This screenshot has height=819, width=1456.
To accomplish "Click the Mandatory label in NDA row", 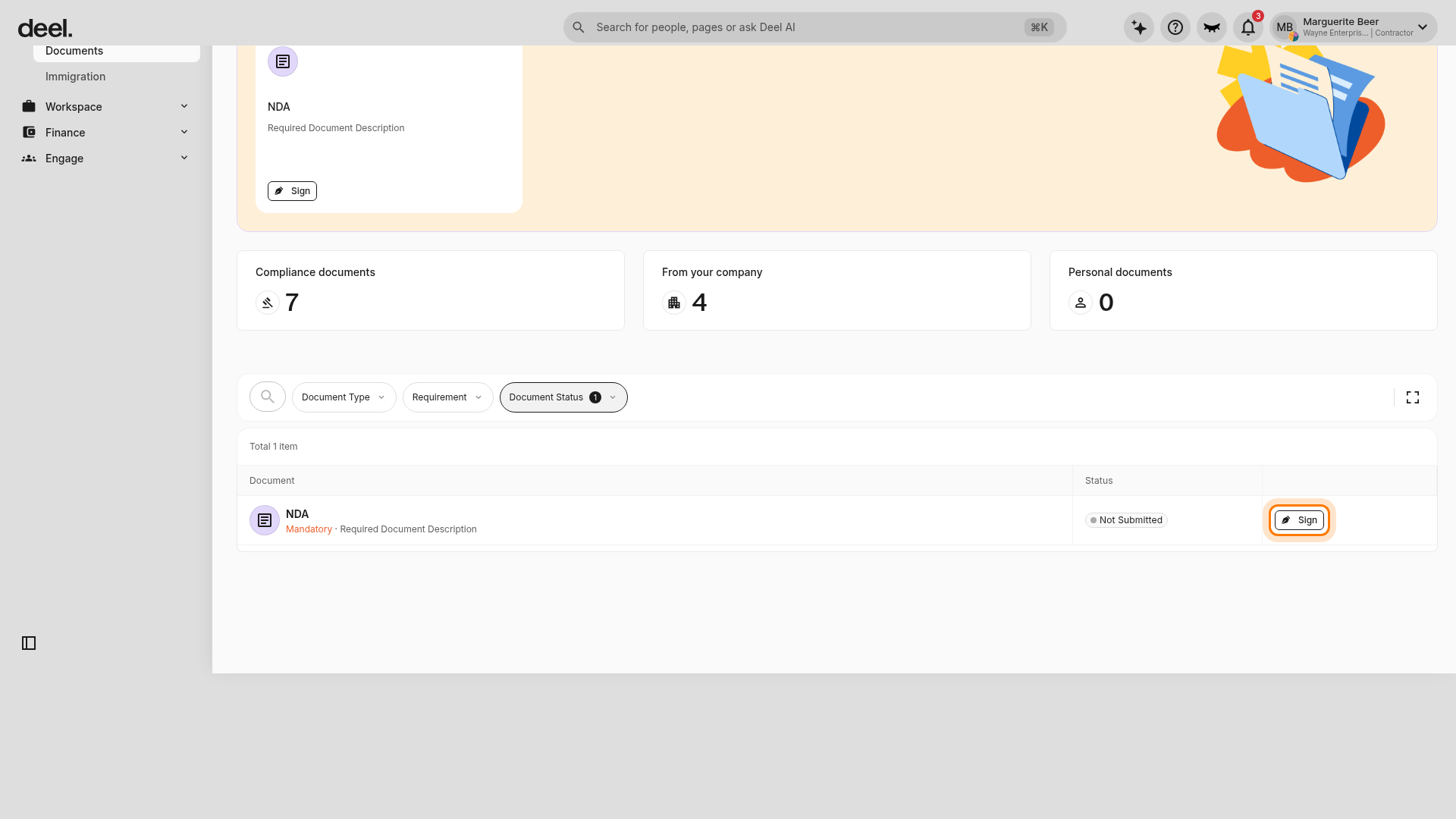I will click(309, 529).
